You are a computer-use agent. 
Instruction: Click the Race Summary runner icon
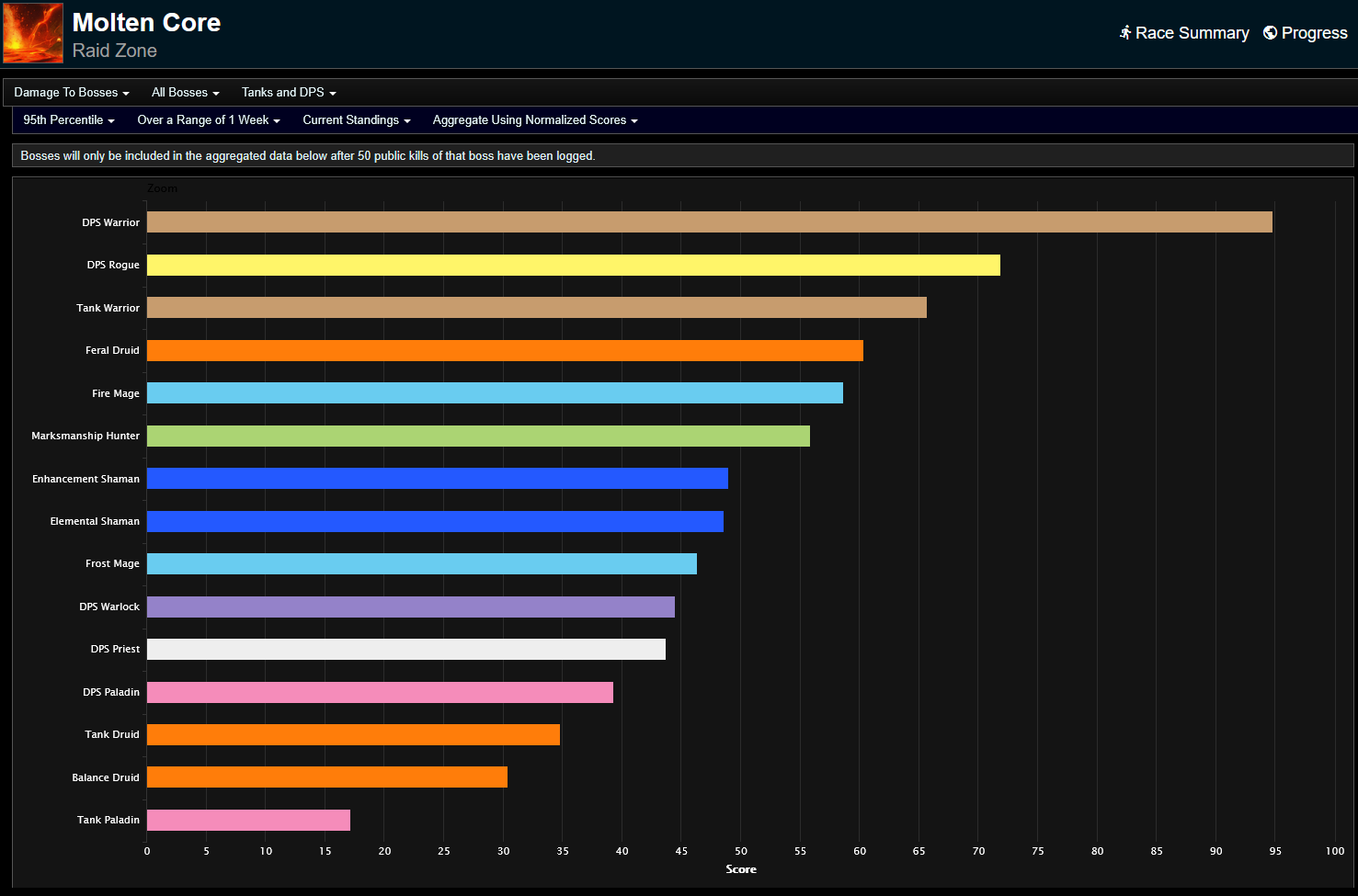[1125, 32]
